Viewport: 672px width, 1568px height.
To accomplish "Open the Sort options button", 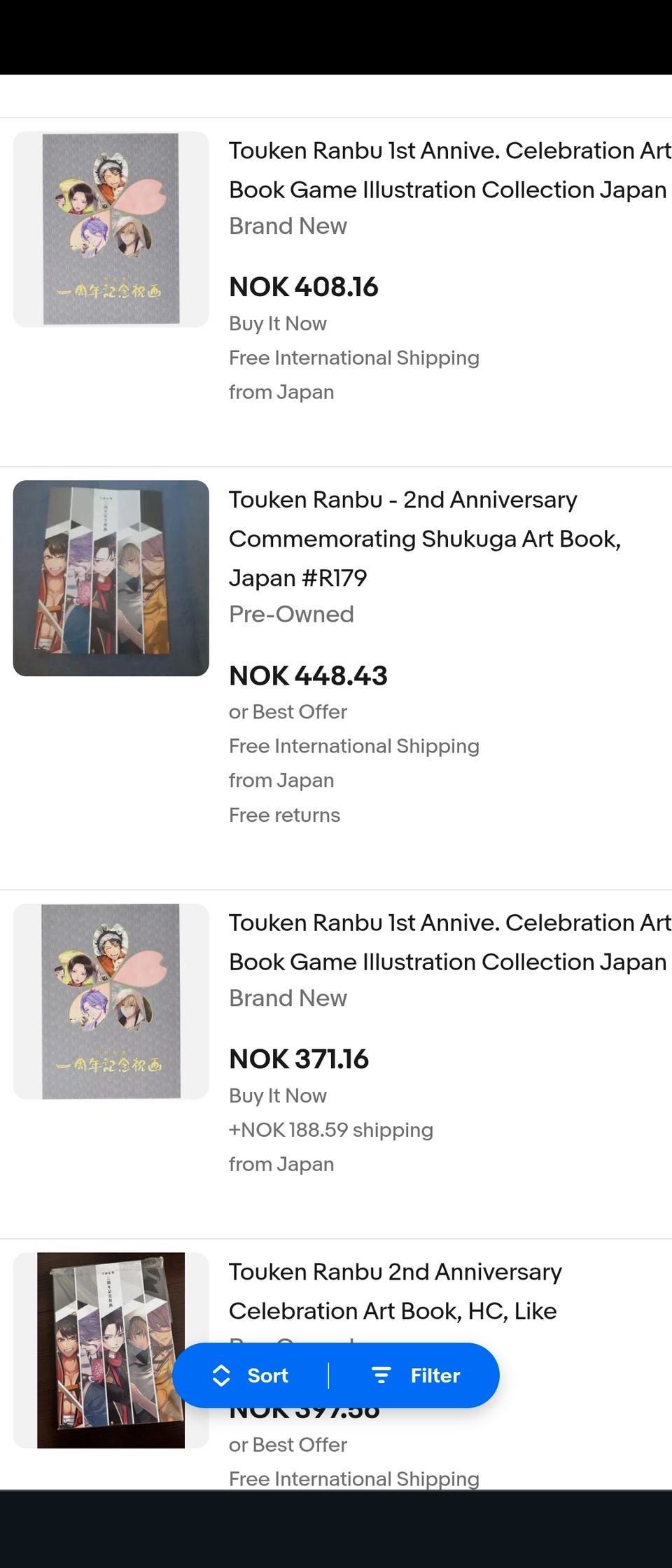I will coord(252,1375).
